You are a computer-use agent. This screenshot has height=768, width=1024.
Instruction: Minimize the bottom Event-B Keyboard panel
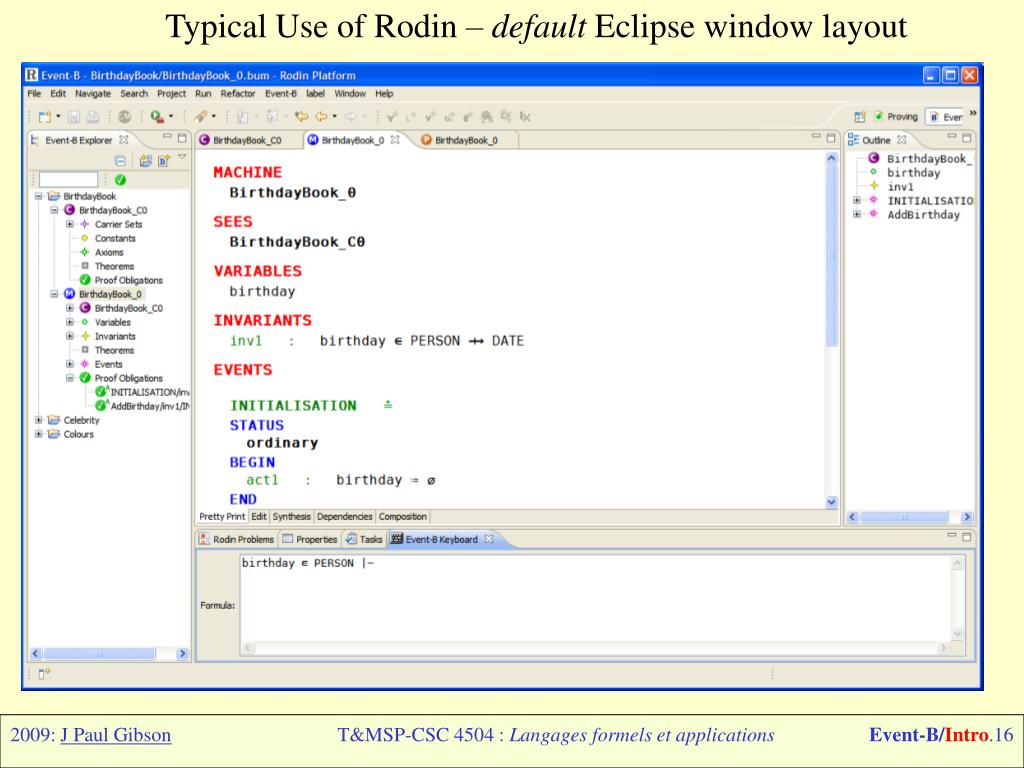click(x=952, y=535)
